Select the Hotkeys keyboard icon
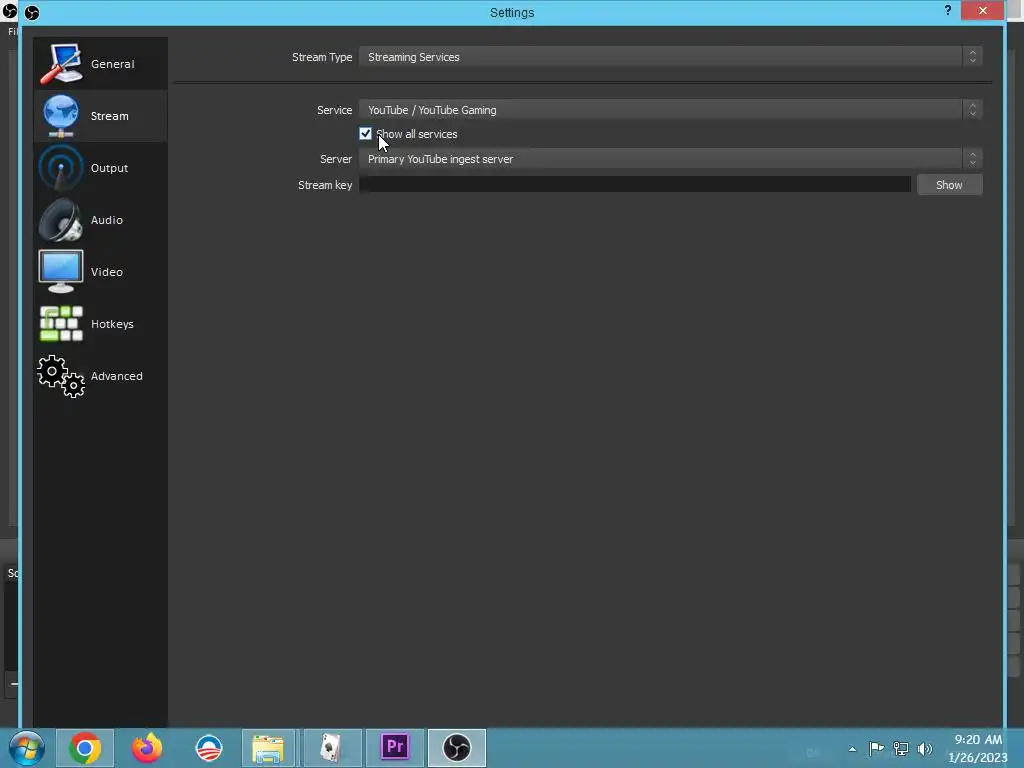Image resolution: width=1024 pixels, height=768 pixels. 61,324
